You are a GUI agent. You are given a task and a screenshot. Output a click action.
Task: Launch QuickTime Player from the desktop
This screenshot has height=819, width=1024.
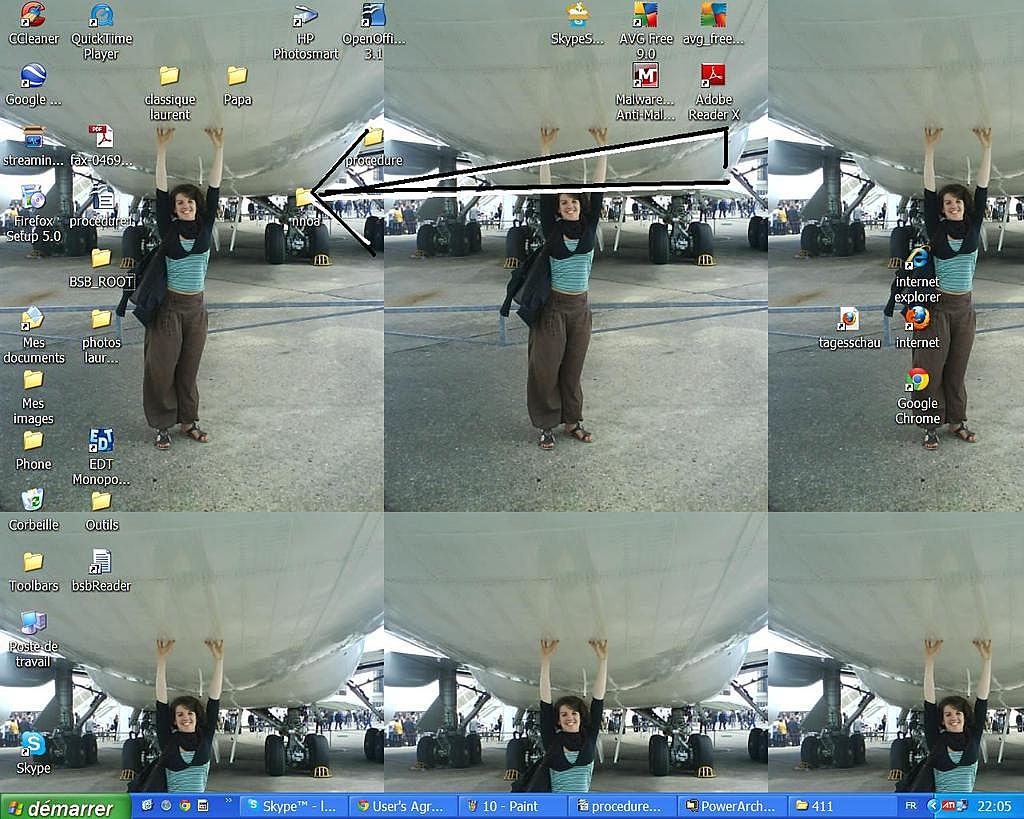(x=101, y=31)
